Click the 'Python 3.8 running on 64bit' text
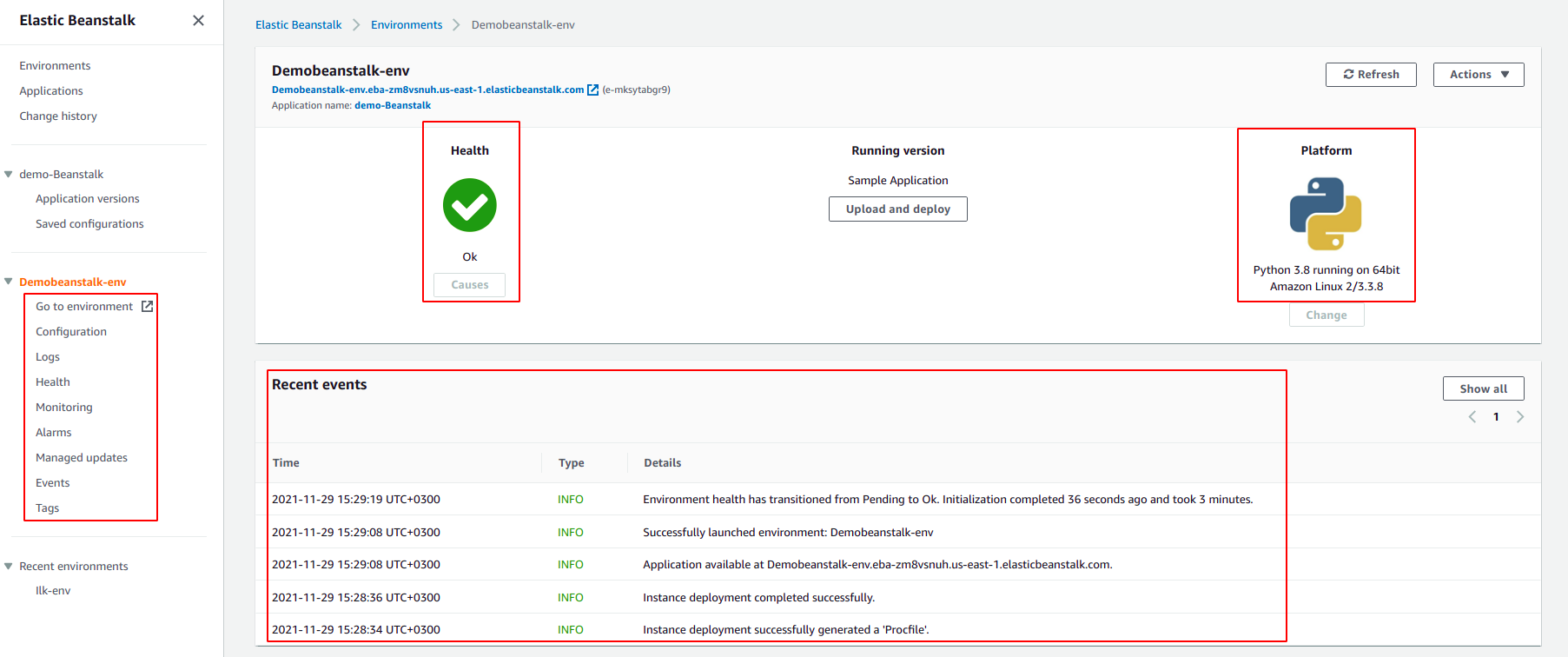The width and height of the screenshot is (1568, 657). [x=1327, y=270]
